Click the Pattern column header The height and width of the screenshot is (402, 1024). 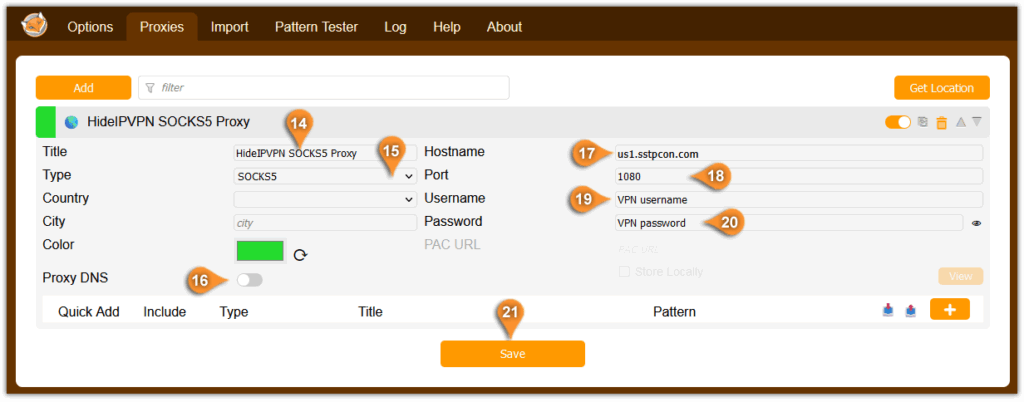point(675,312)
